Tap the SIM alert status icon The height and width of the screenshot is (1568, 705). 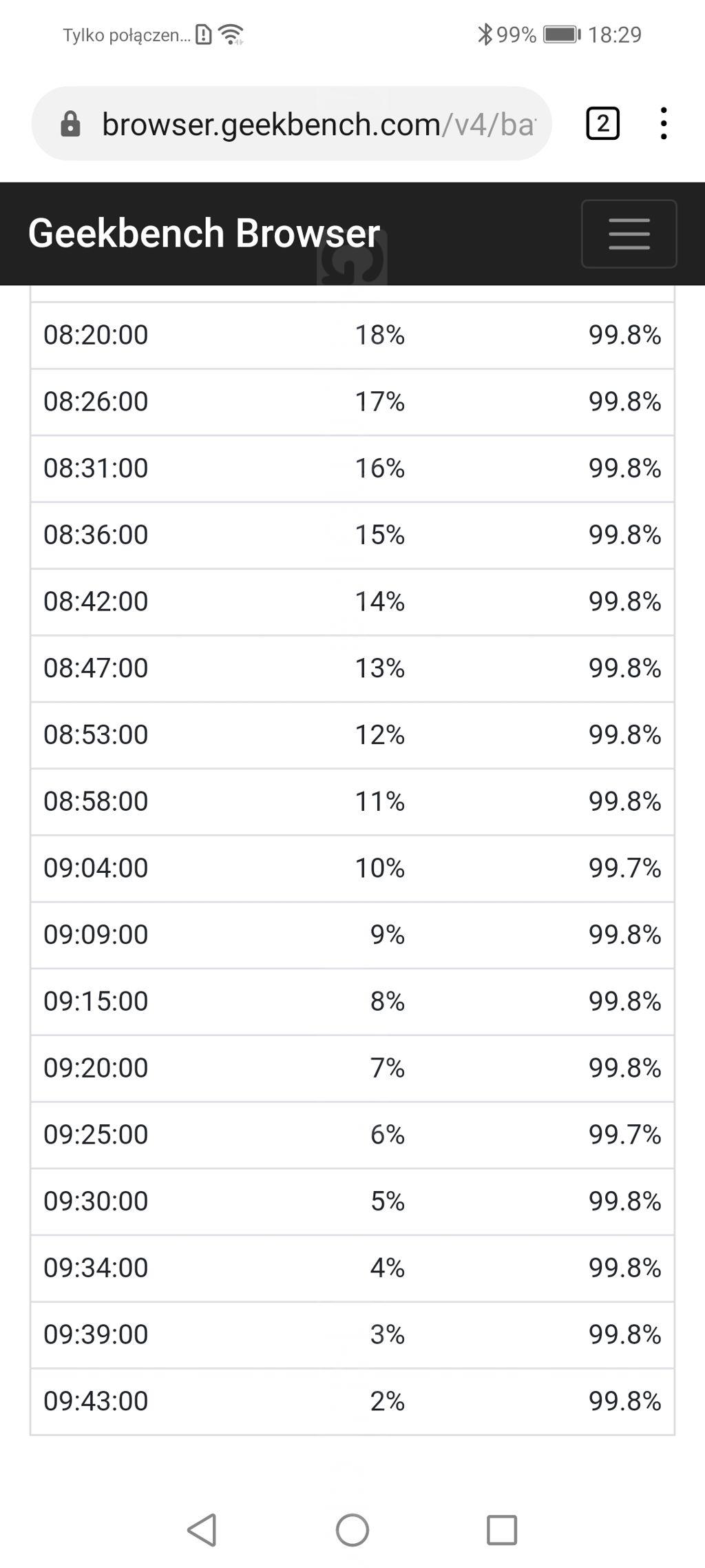204,34
